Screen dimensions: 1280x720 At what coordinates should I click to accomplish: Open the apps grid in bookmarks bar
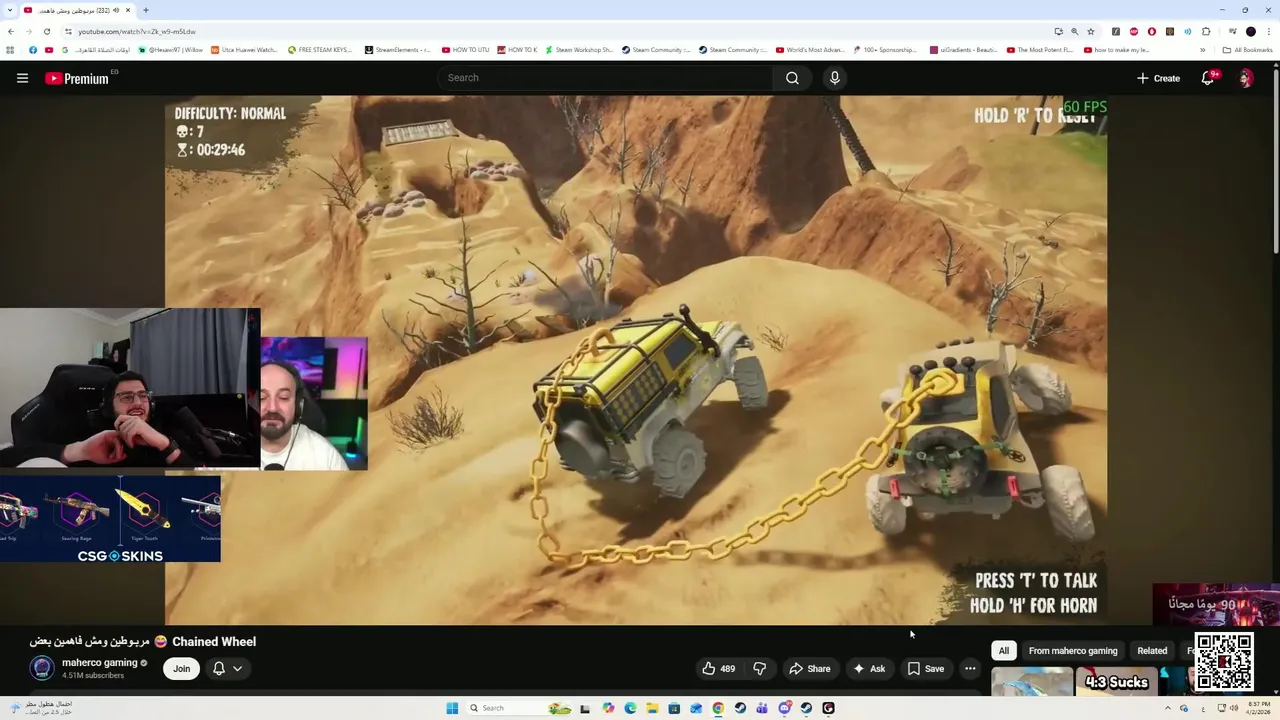10,50
